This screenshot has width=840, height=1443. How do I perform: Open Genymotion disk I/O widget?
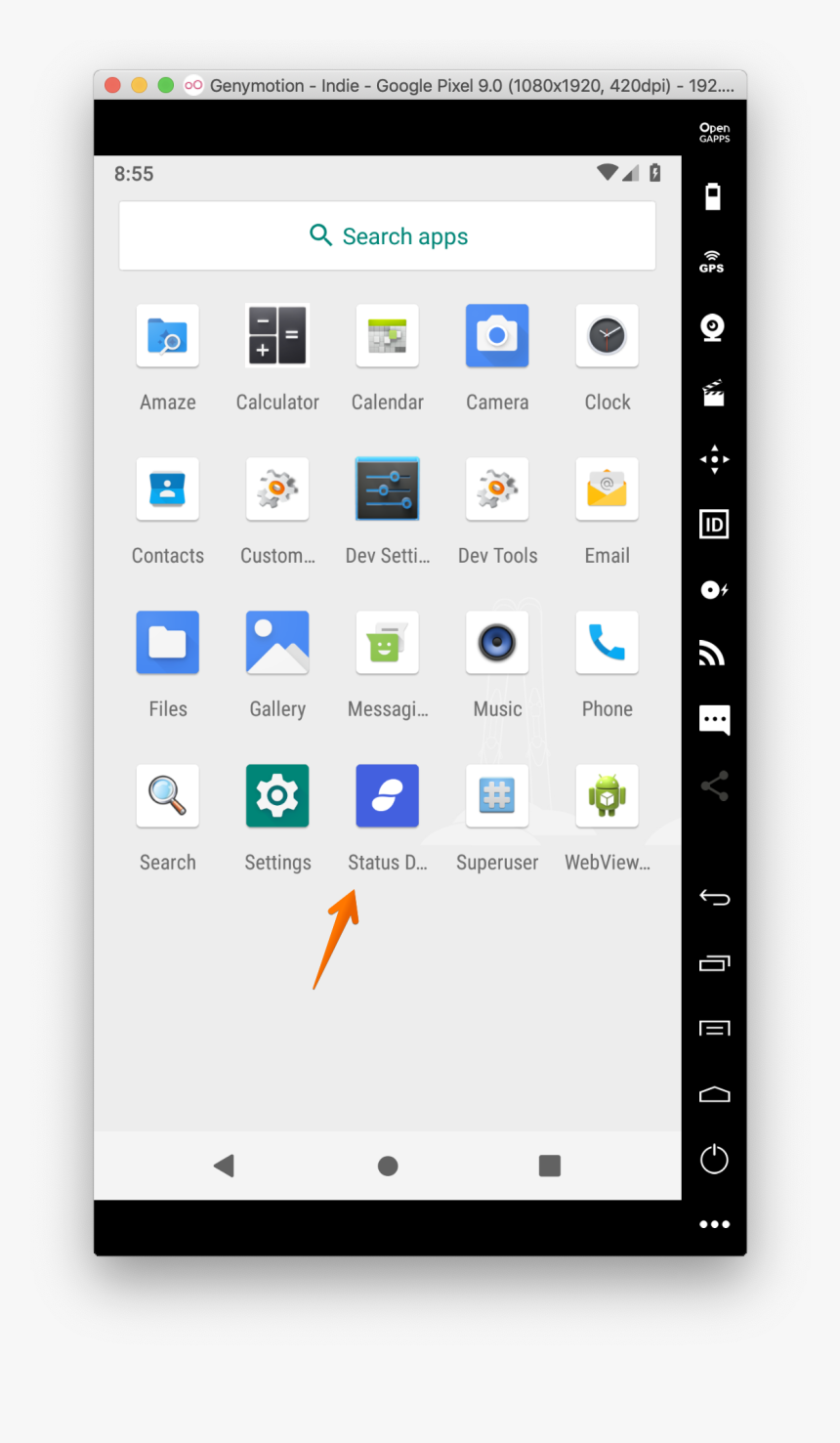pyautogui.click(x=714, y=589)
